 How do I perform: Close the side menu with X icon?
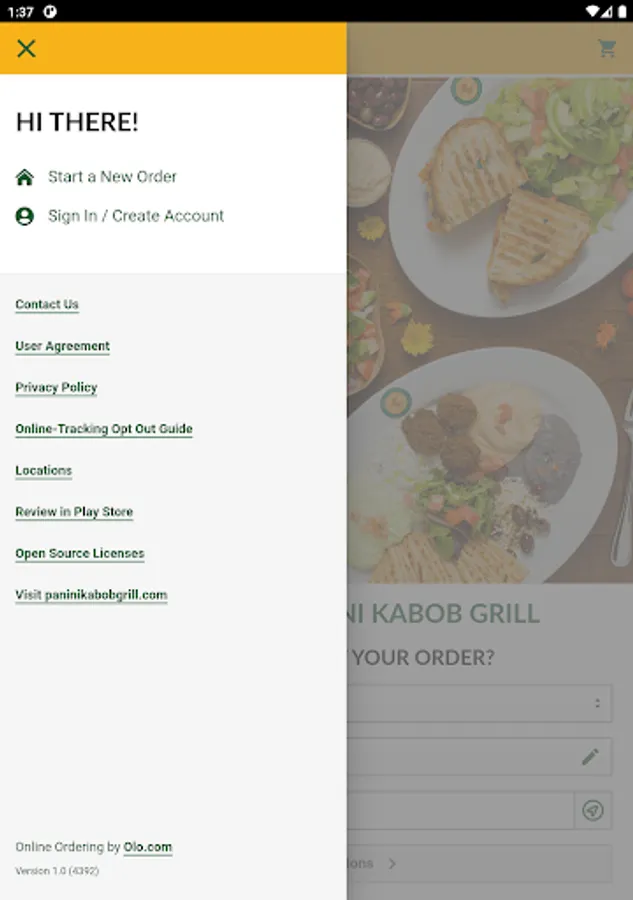[x=26, y=49]
